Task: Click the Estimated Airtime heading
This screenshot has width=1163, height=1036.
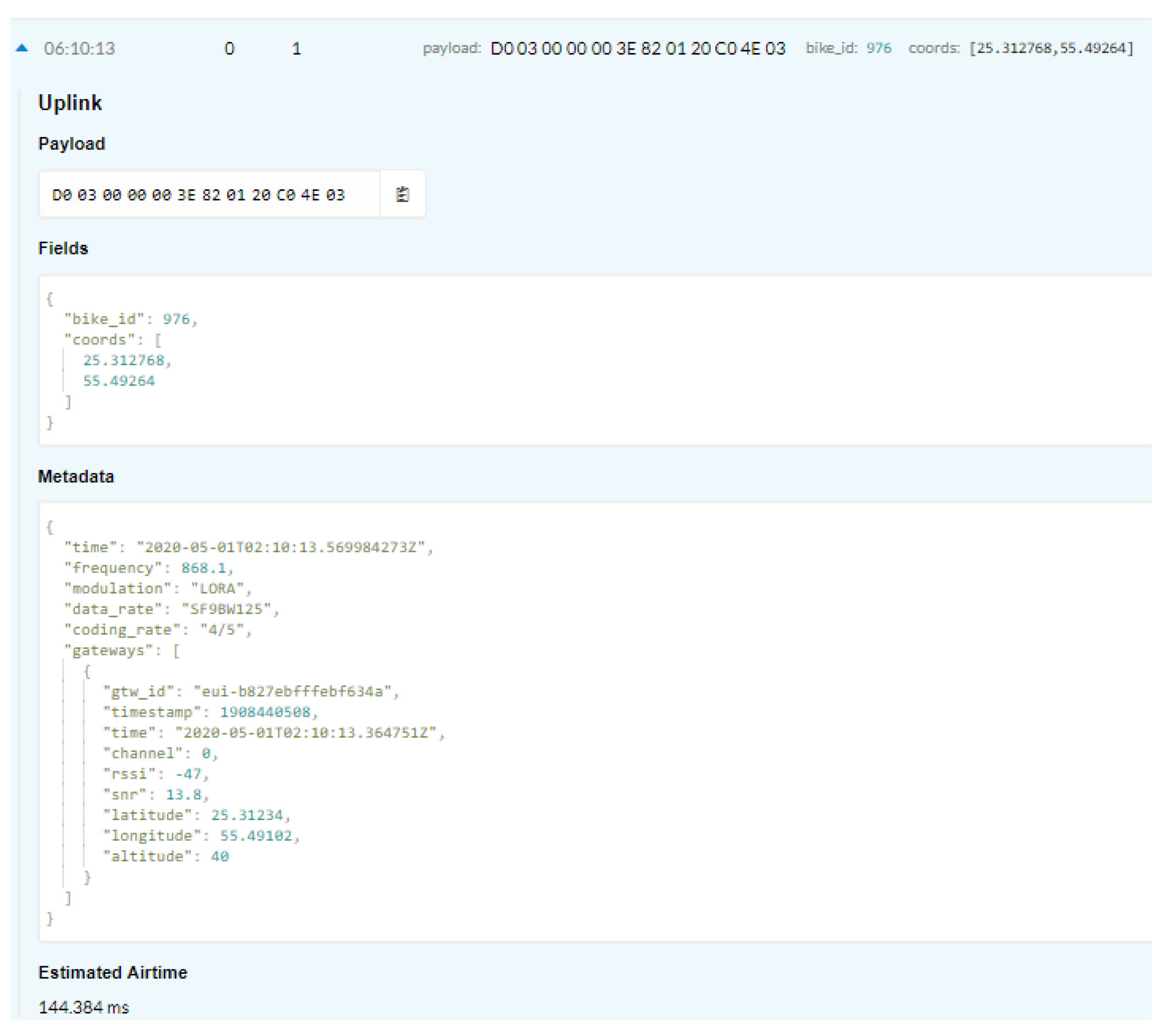Action: point(113,972)
